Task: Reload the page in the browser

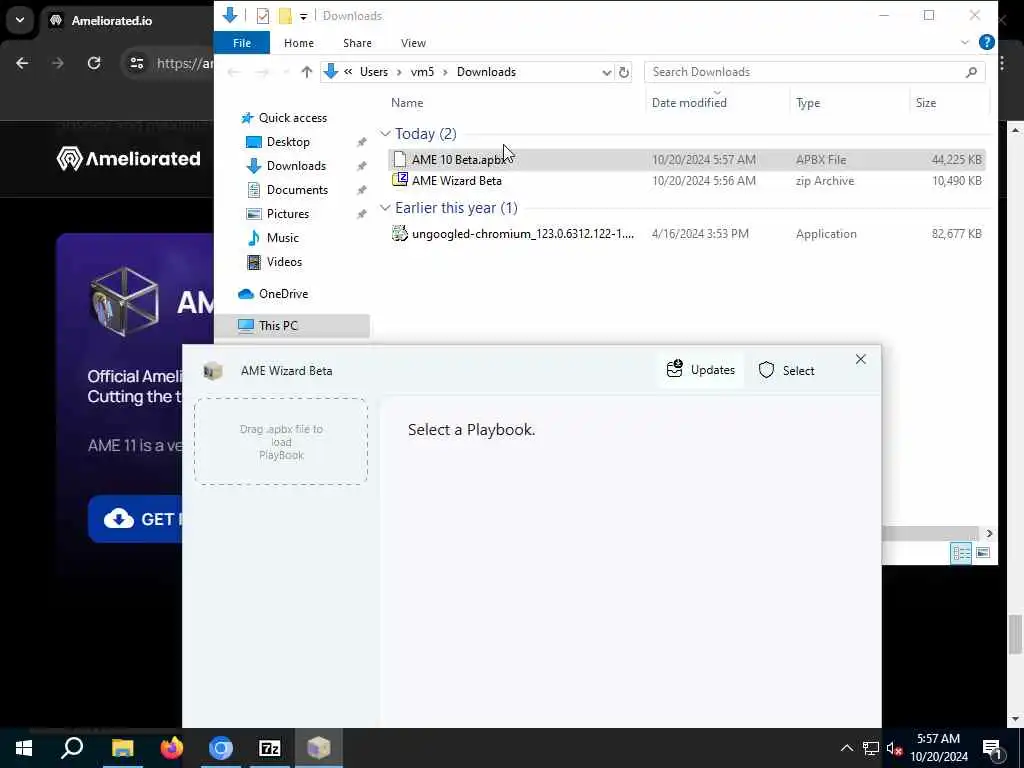Action: 94,63
